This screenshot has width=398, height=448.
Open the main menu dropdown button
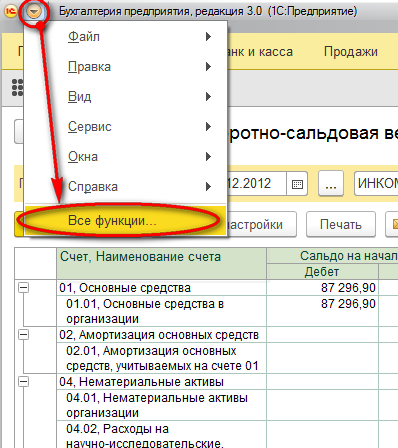click(34, 12)
